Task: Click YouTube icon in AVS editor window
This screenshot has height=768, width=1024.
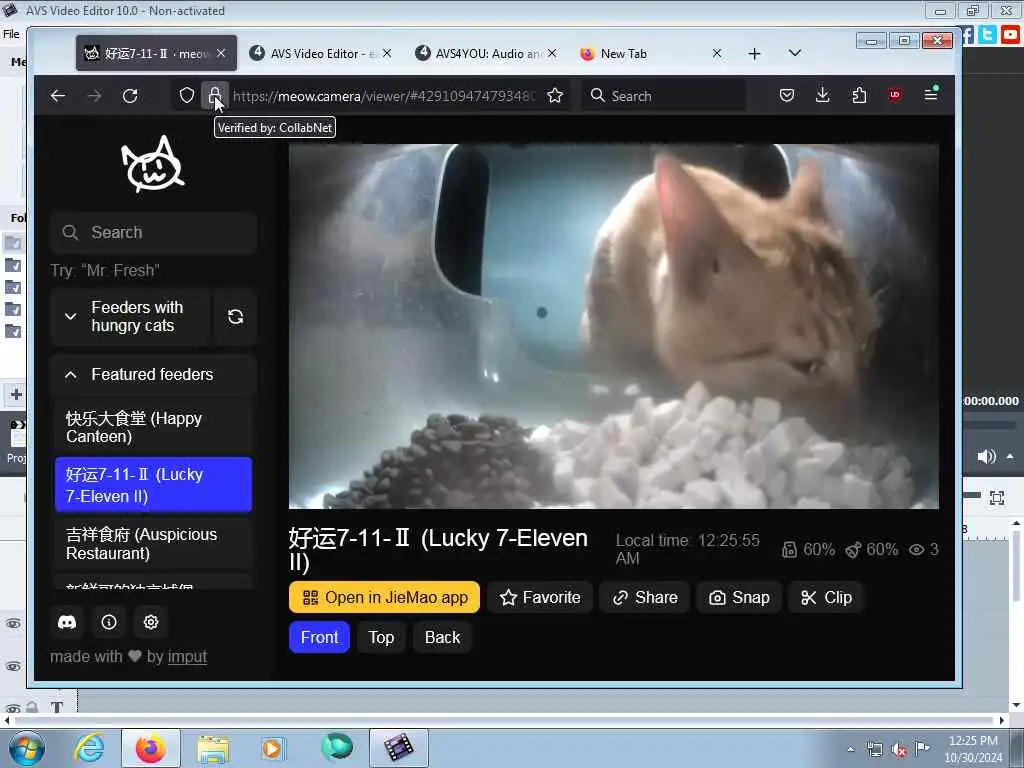Action: (x=1011, y=35)
